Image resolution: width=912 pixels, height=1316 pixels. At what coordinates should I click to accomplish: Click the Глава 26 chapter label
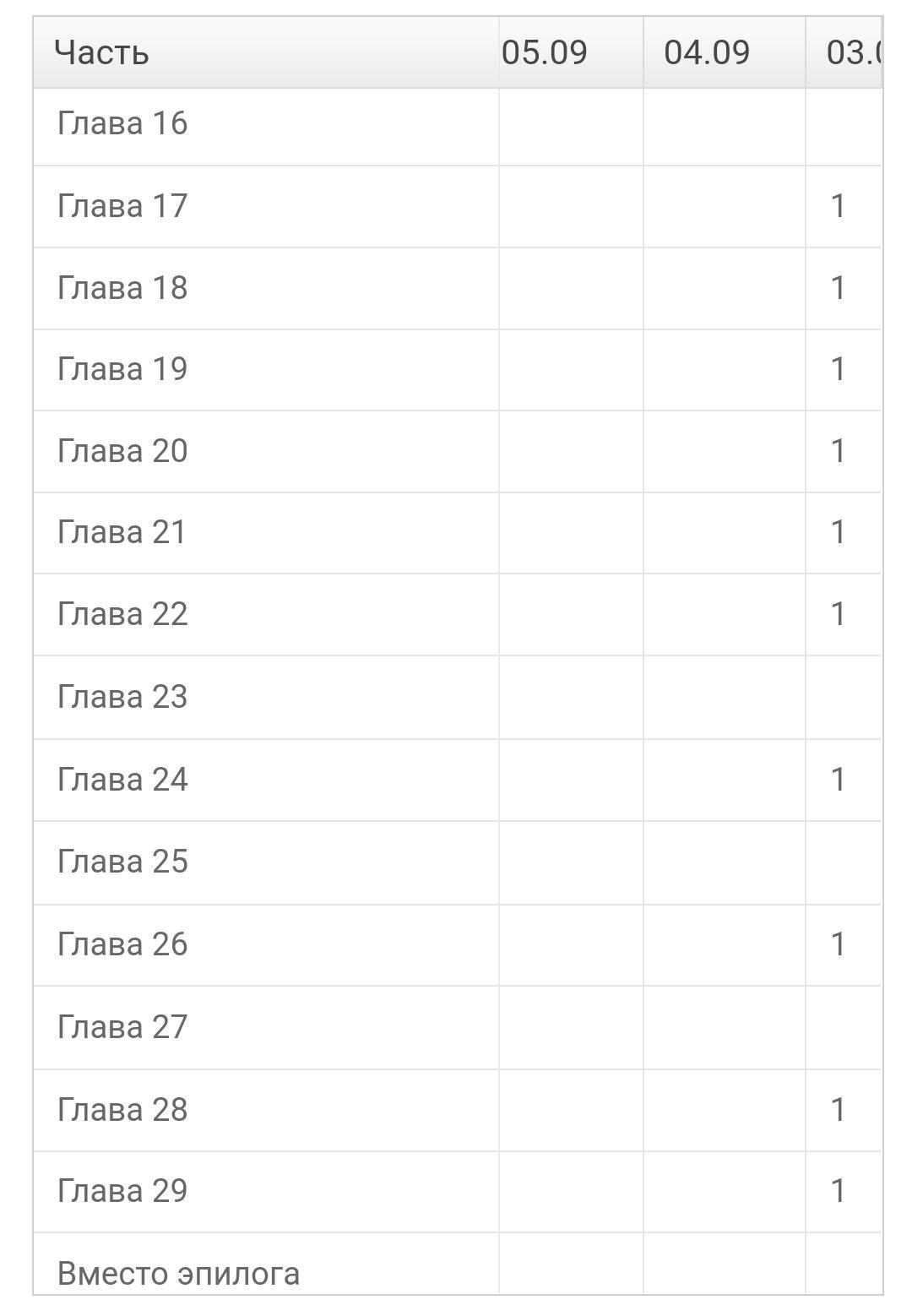pyautogui.click(x=122, y=944)
